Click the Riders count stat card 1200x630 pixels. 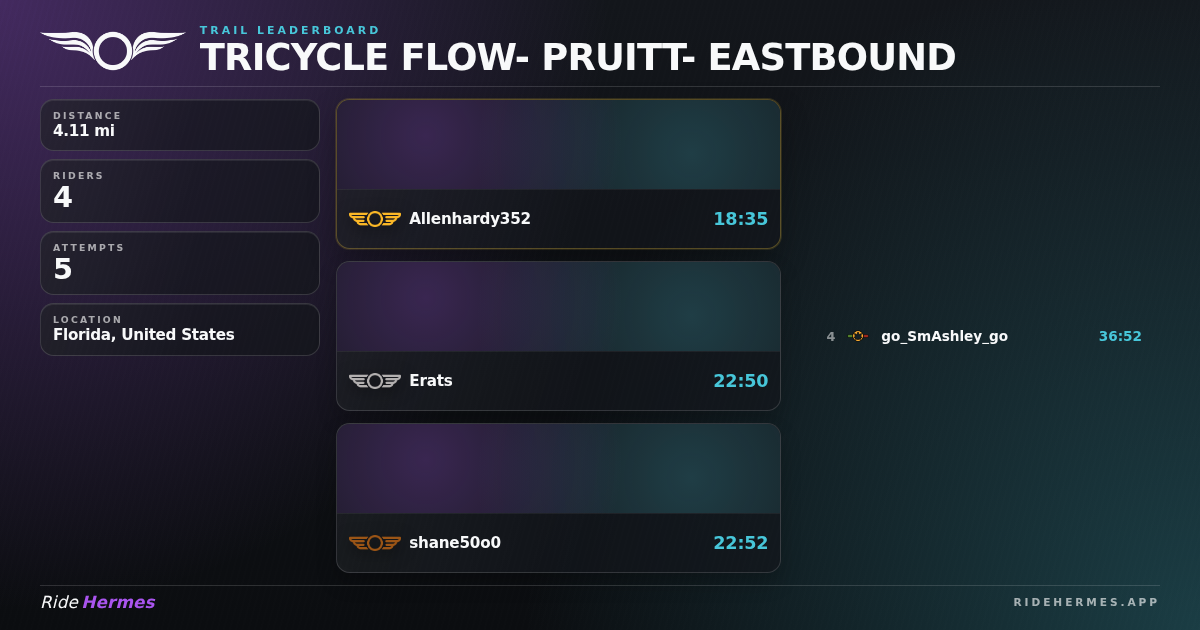tap(180, 191)
